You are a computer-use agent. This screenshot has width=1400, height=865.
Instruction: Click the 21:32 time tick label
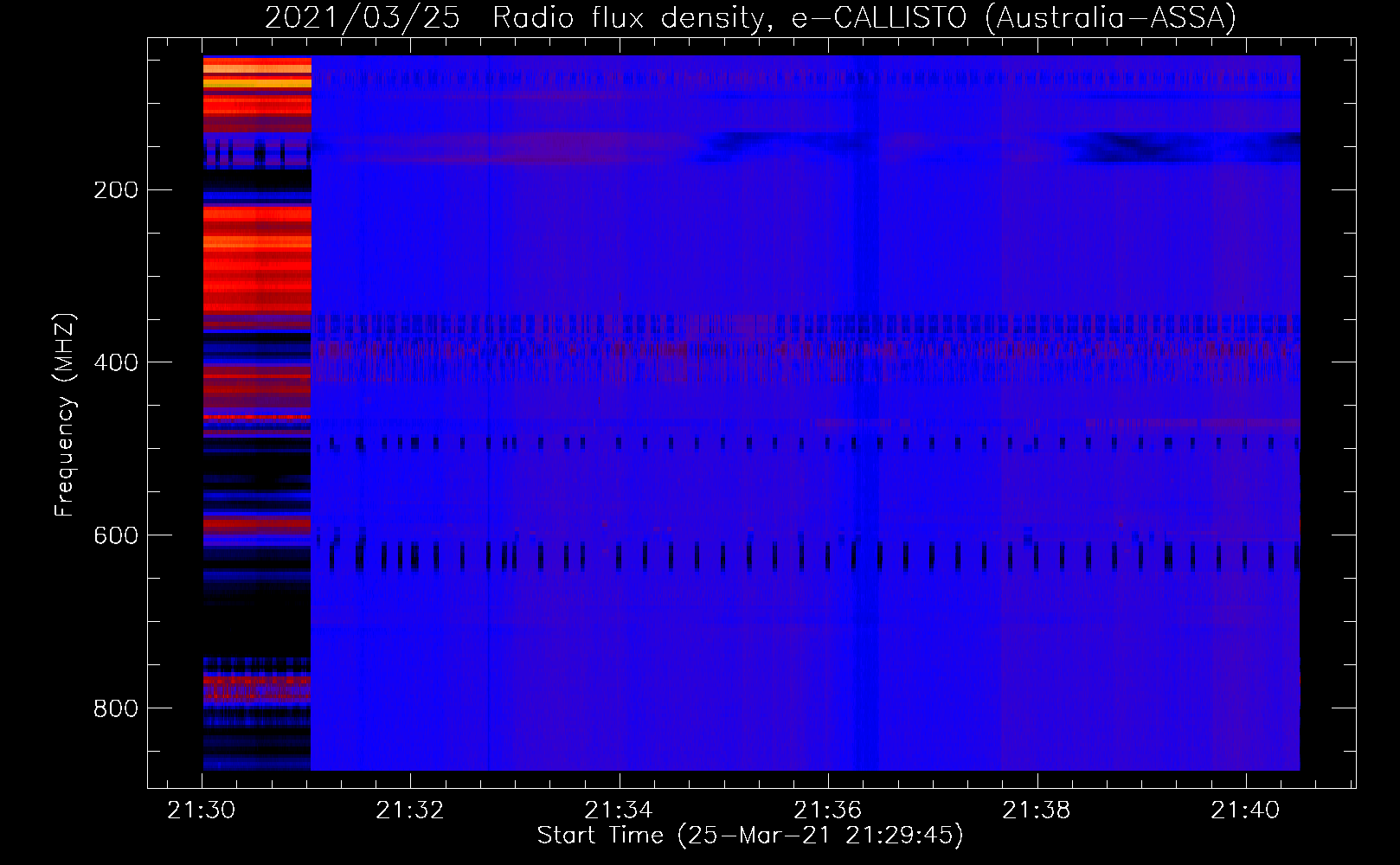tap(410, 811)
